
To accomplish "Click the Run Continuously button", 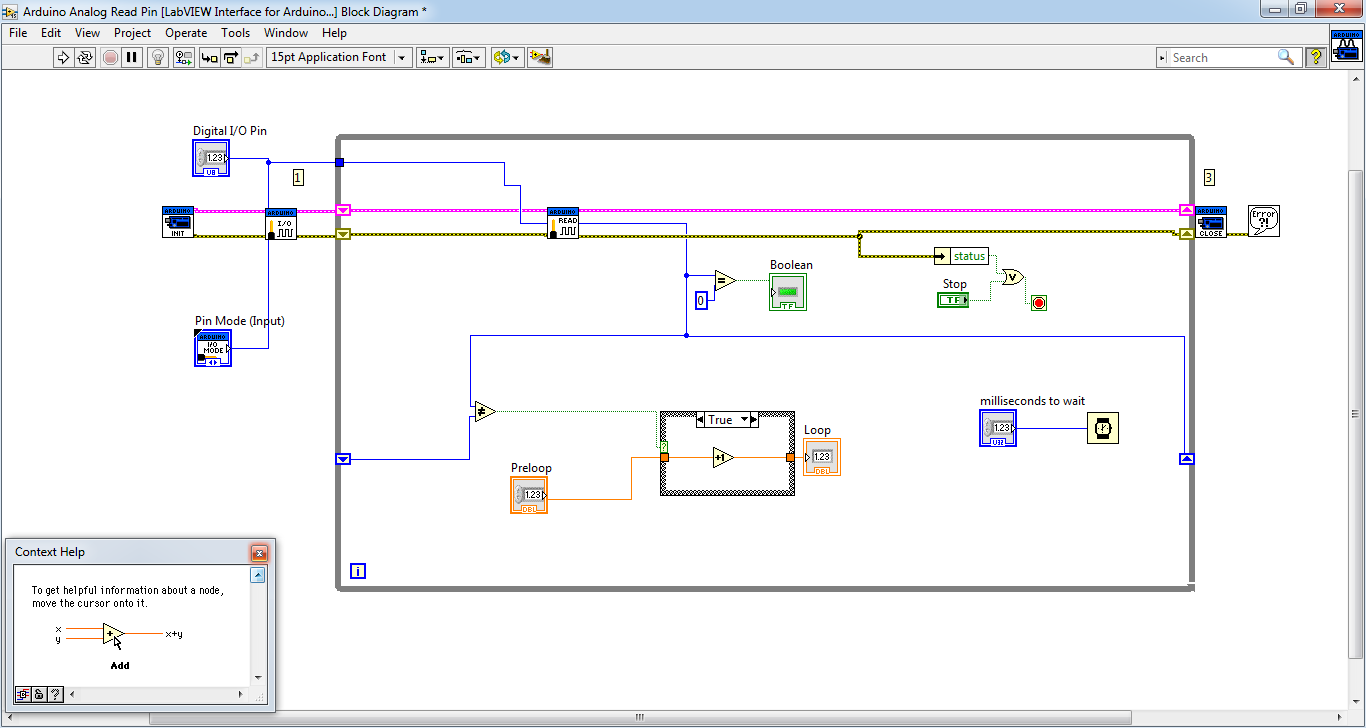I will [x=85, y=57].
